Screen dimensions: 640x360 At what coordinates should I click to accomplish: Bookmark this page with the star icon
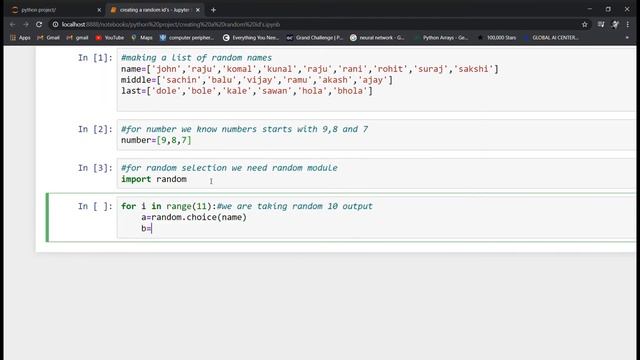pyautogui.click(x=584, y=24)
